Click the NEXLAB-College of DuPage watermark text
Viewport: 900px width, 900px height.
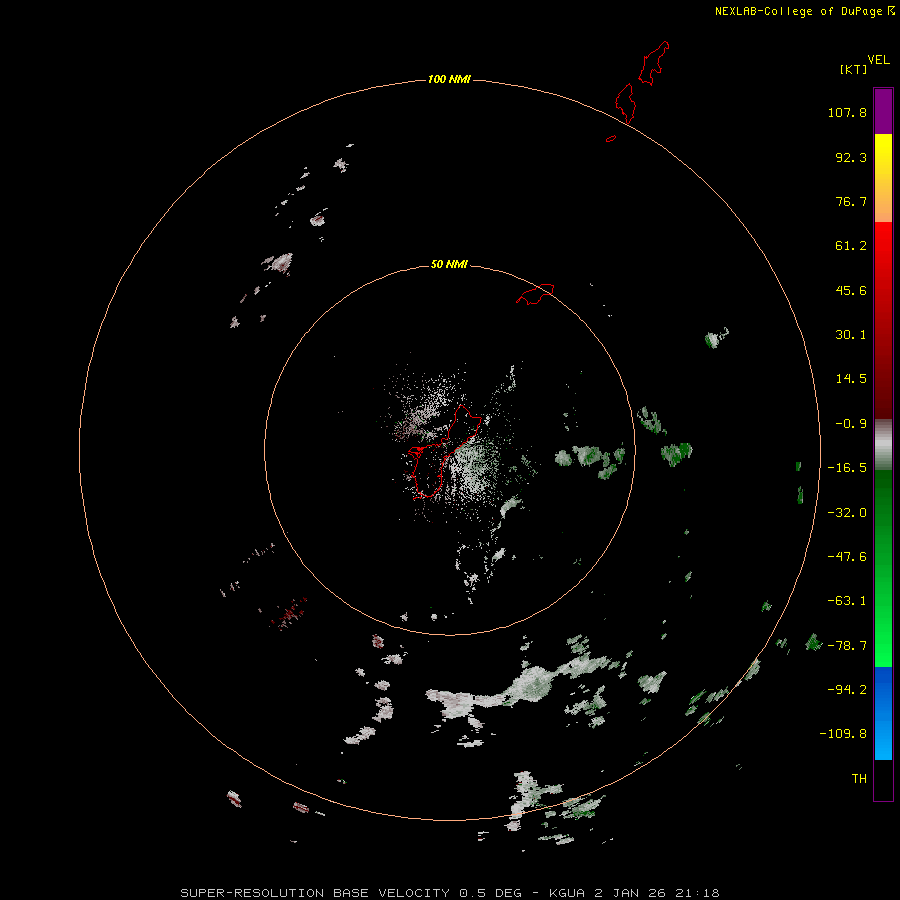click(804, 11)
